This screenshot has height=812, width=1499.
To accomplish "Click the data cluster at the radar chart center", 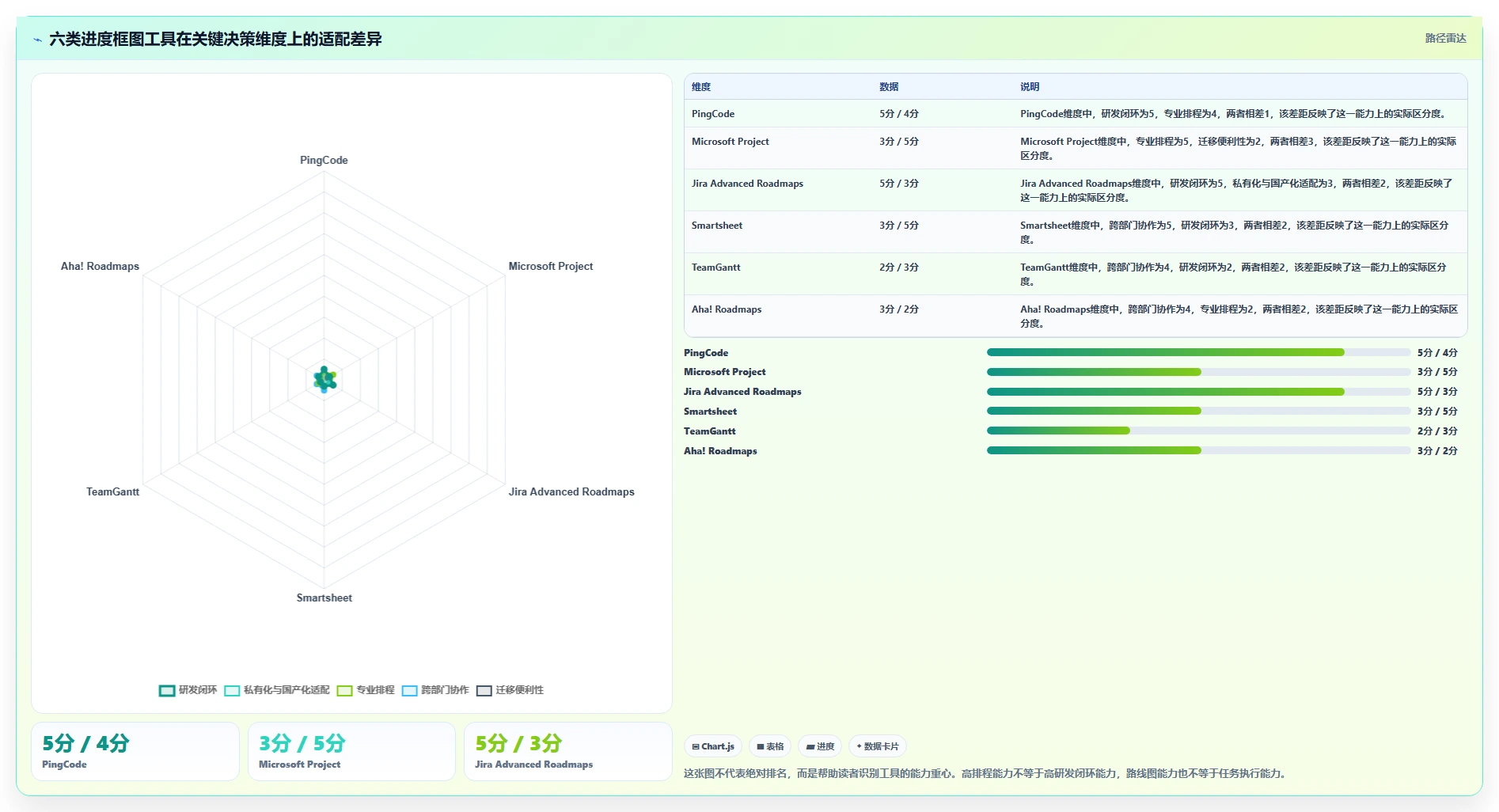I will (324, 380).
